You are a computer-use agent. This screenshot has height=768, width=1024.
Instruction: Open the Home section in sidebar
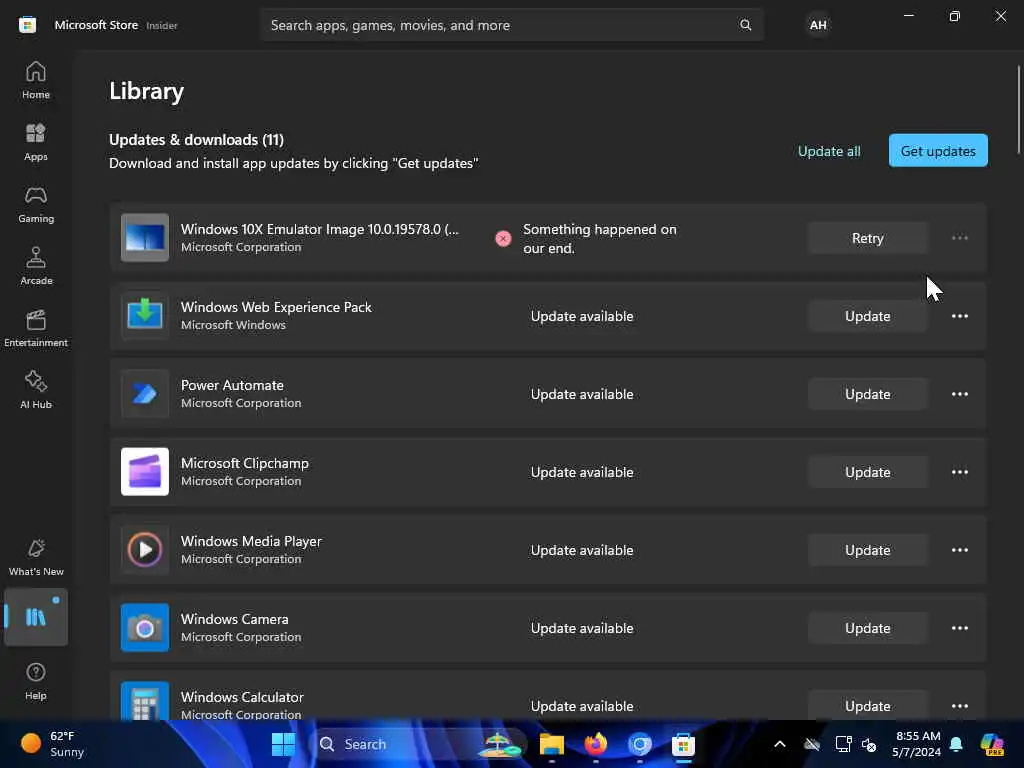click(36, 80)
